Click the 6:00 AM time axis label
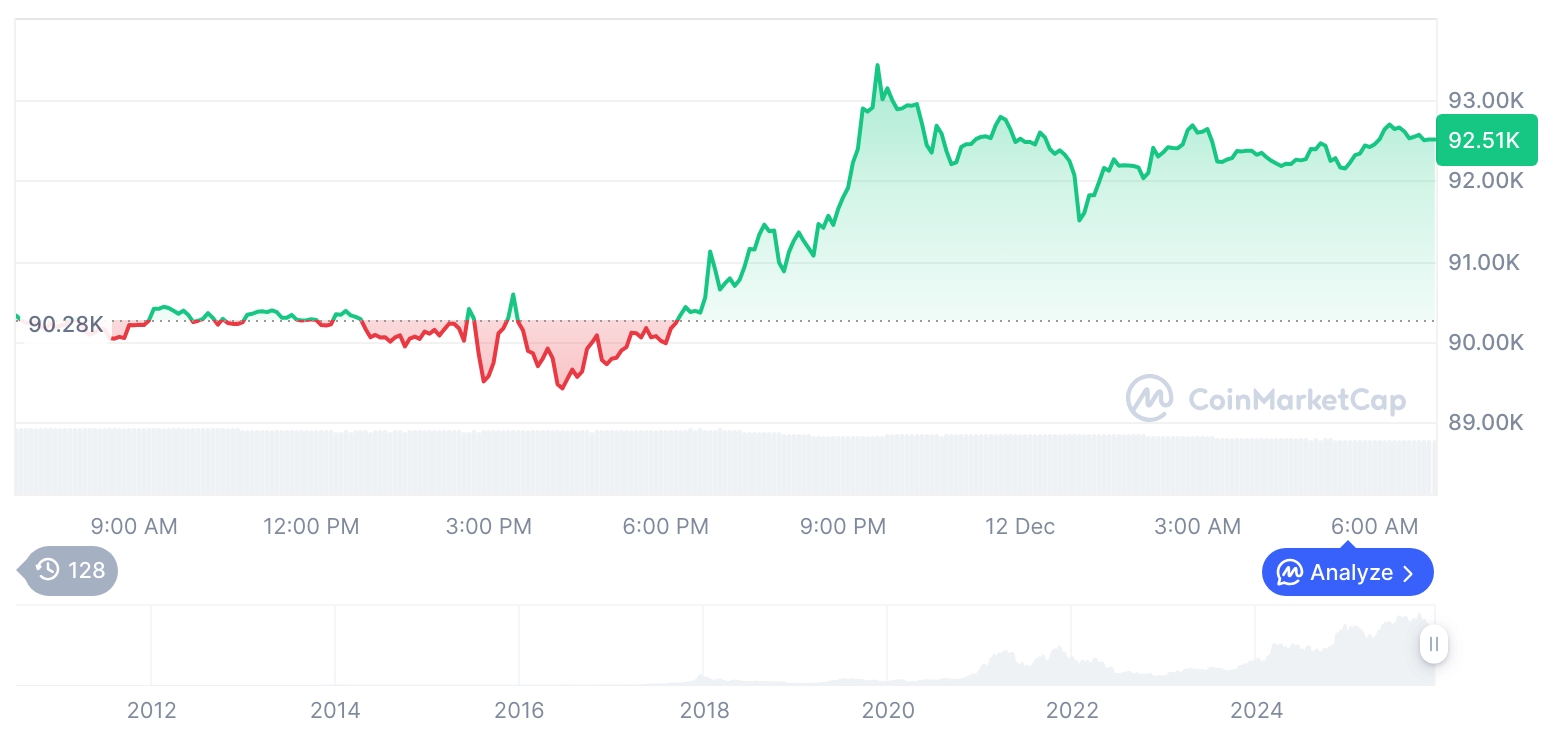Image resolution: width=1566 pixels, height=732 pixels. pyautogui.click(x=1375, y=527)
